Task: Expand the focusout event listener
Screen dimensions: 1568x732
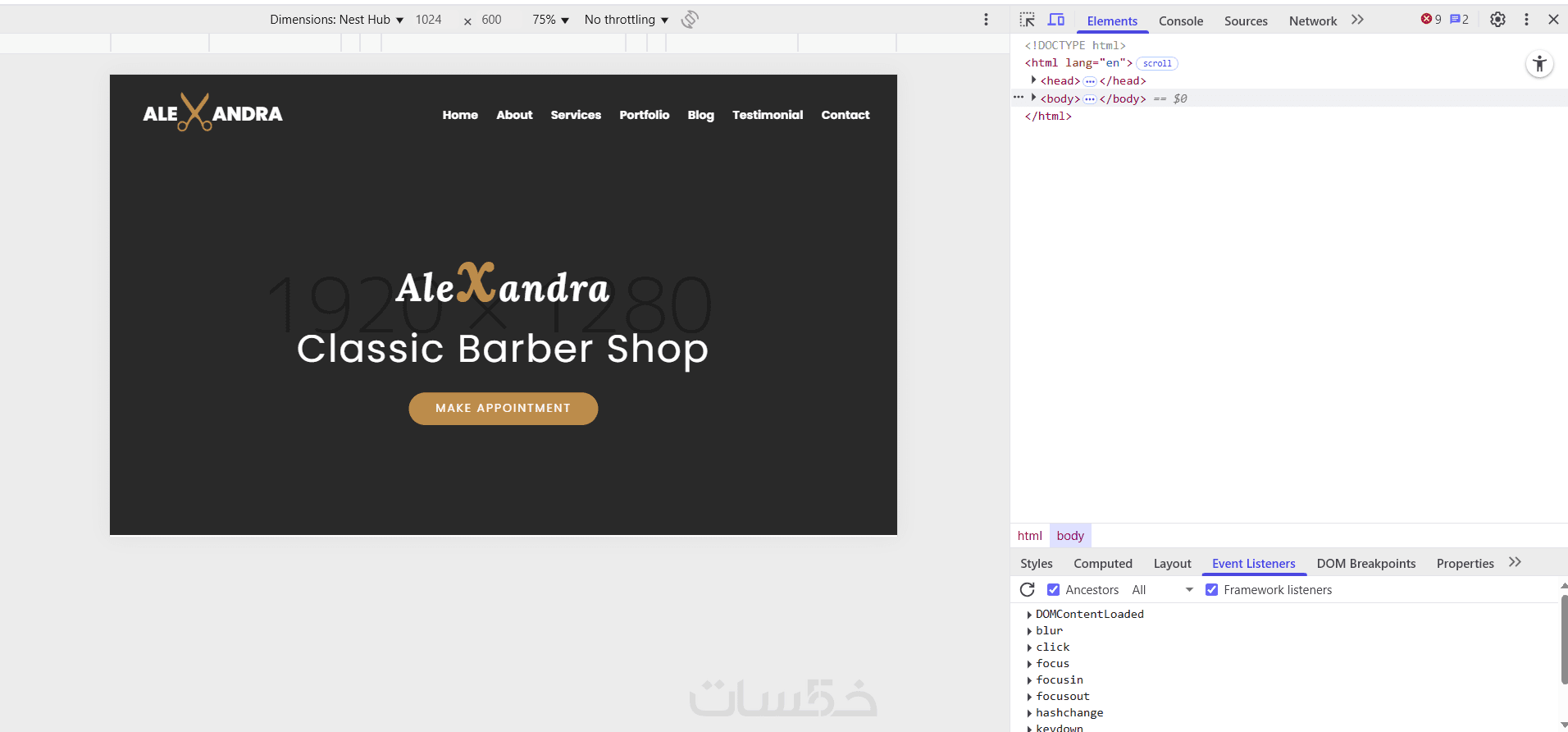Action: coord(1029,697)
